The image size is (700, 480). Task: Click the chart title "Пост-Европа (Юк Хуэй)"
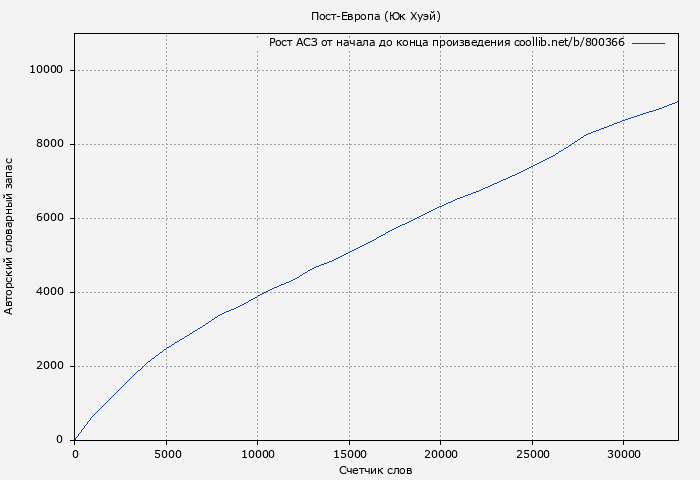pos(376,16)
